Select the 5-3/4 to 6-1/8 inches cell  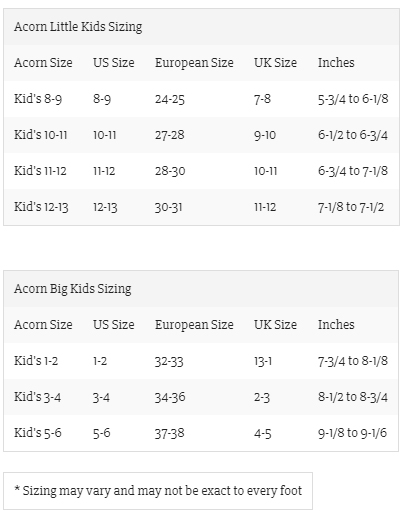point(353,99)
